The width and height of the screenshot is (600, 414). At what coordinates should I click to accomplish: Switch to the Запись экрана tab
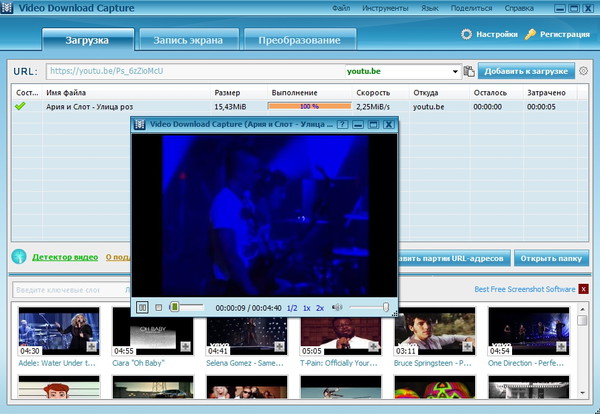[x=188, y=40]
